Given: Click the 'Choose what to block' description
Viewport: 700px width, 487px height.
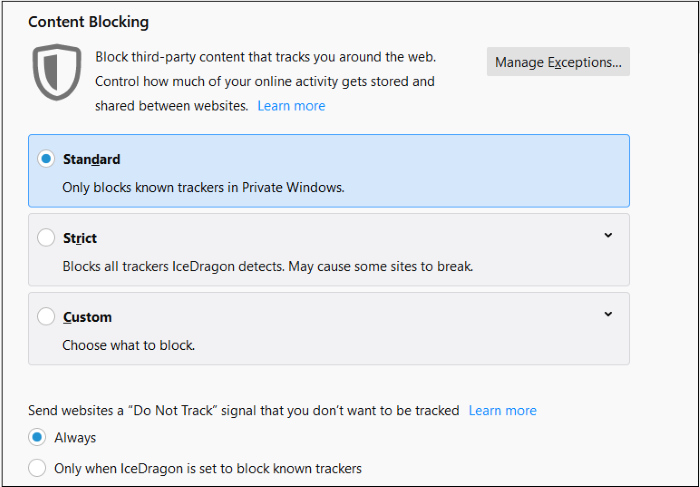Looking at the screenshot, I should [x=129, y=345].
